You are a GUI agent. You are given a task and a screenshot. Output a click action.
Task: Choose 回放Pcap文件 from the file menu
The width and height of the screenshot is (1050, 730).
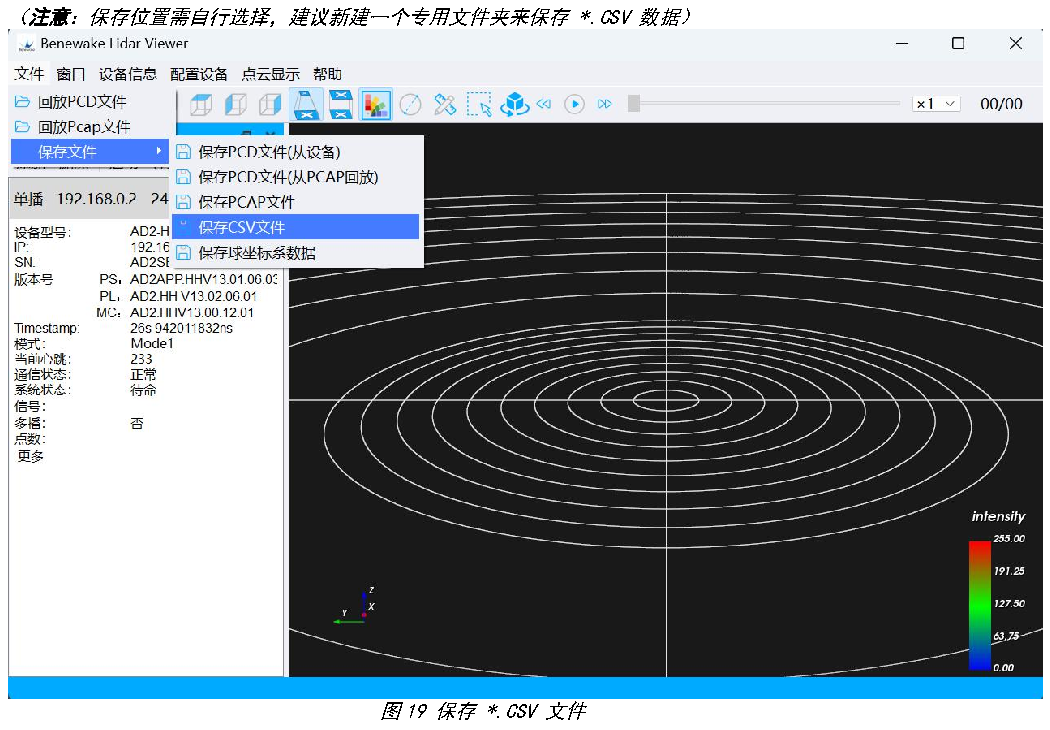point(90,127)
